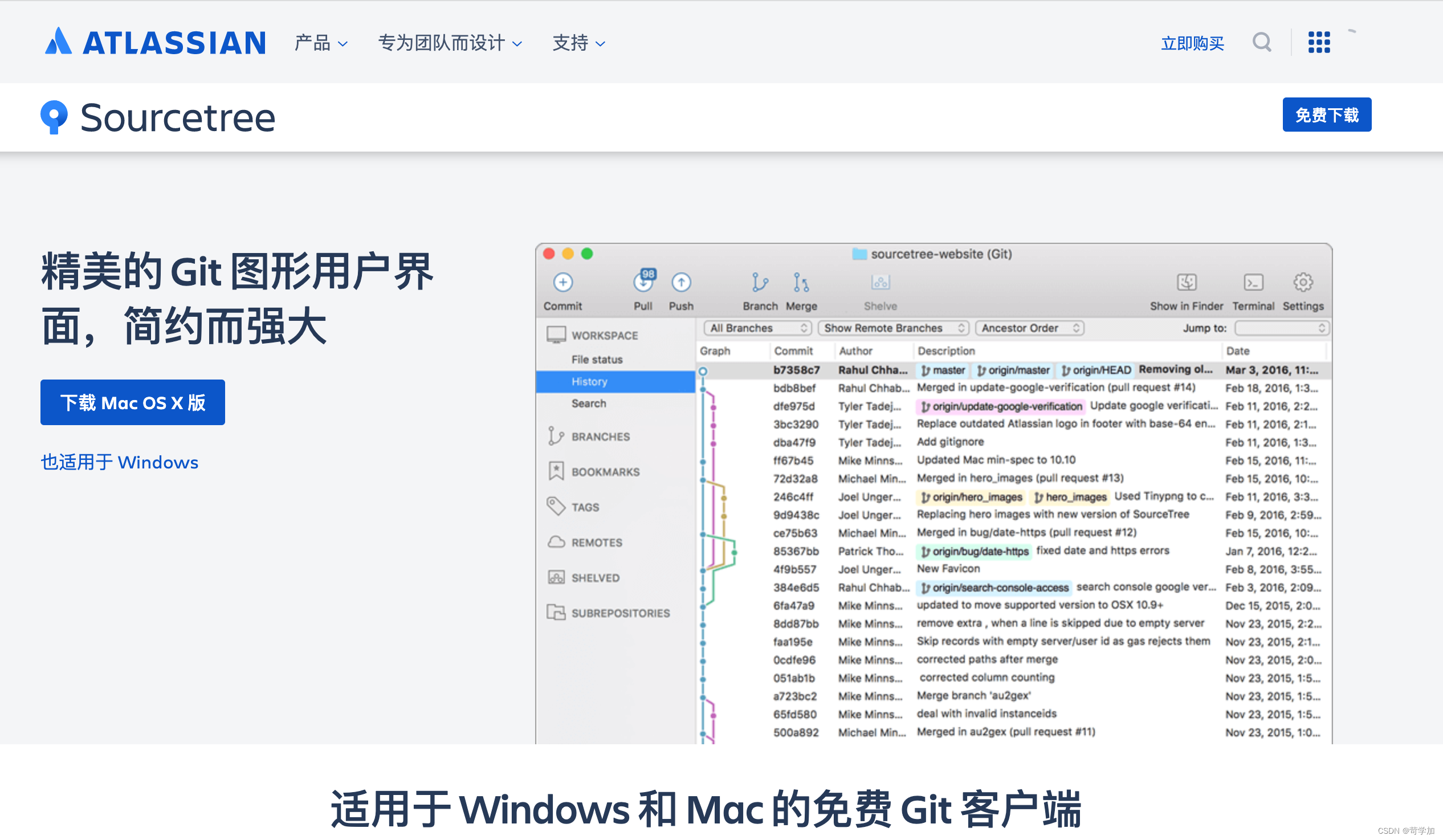Screen dimensions: 1443x840
Task: Click the Shelve toolbar icon
Action: coord(881,282)
